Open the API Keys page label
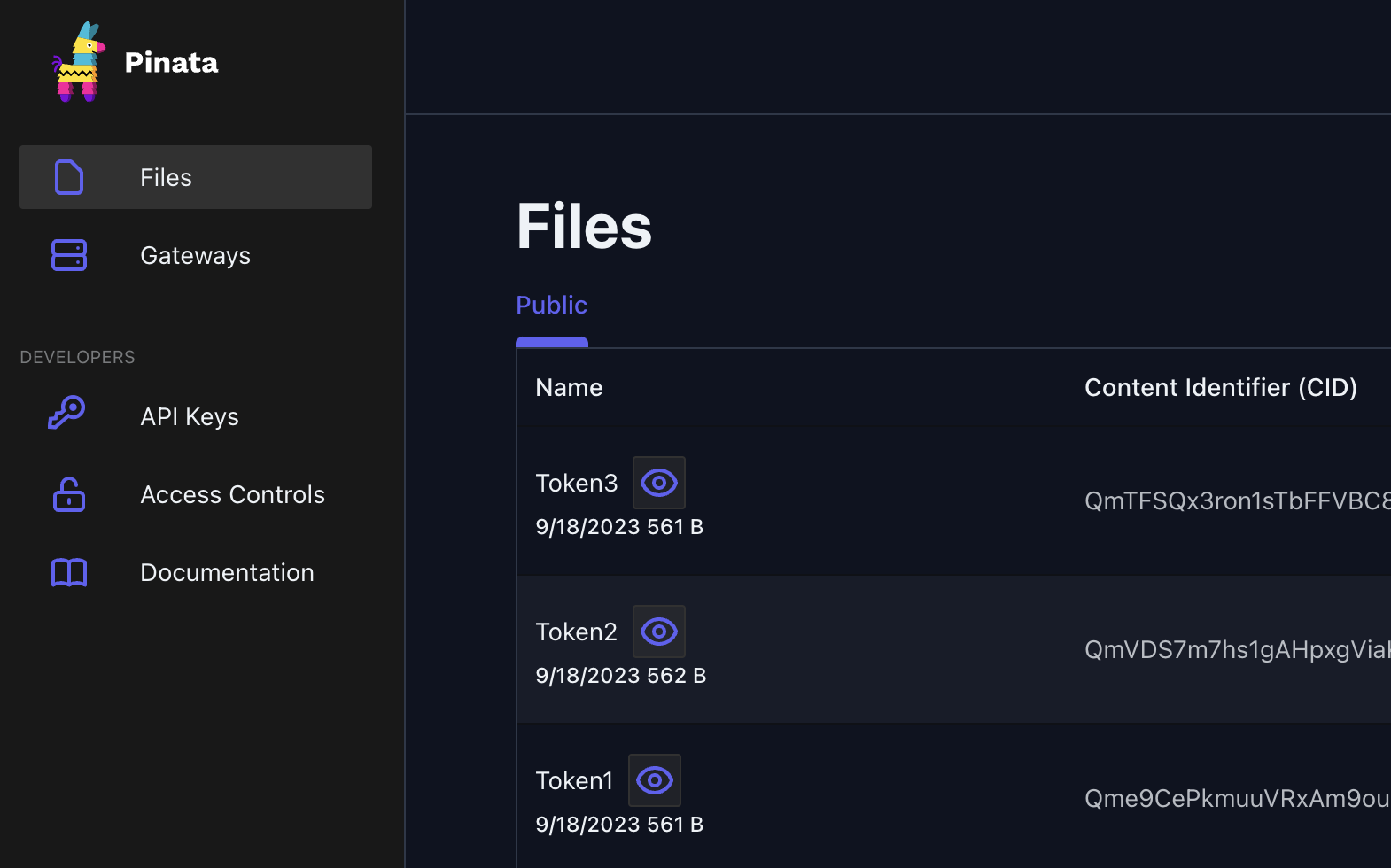Viewport: 1391px width, 868px height. point(190,416)
